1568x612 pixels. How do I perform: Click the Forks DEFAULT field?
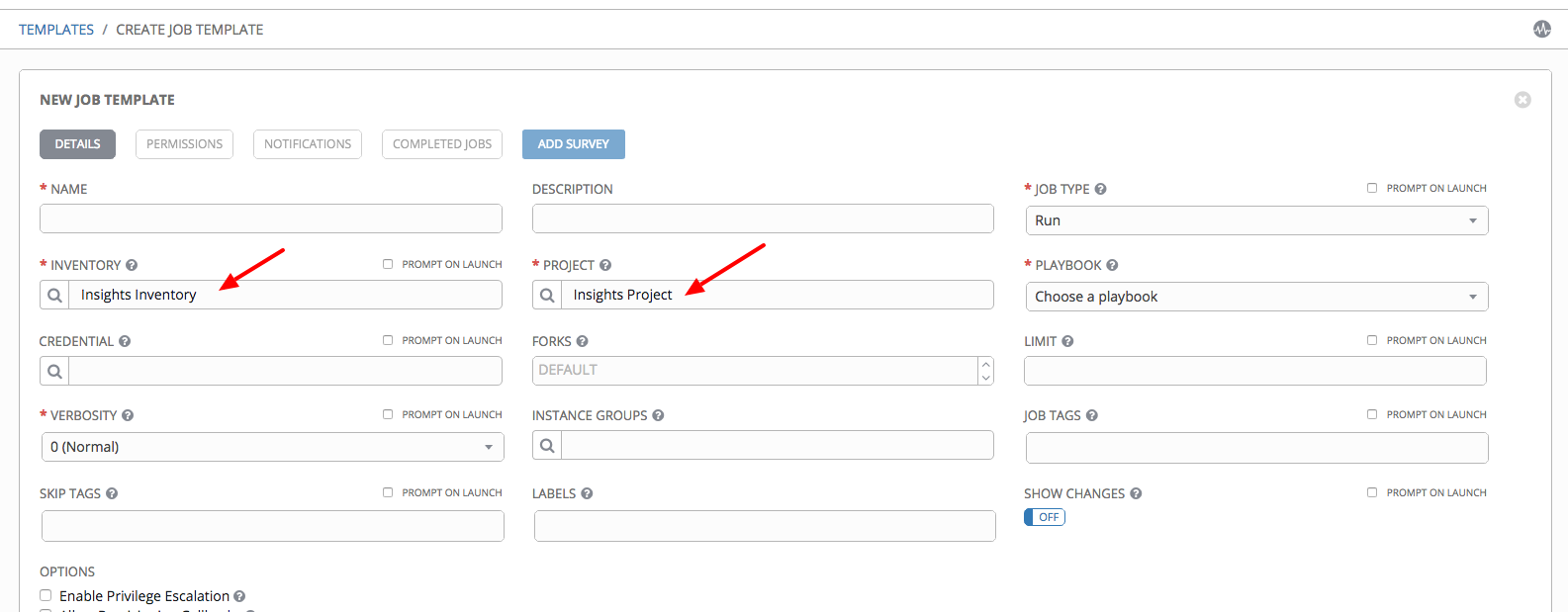tap(755, 371)
